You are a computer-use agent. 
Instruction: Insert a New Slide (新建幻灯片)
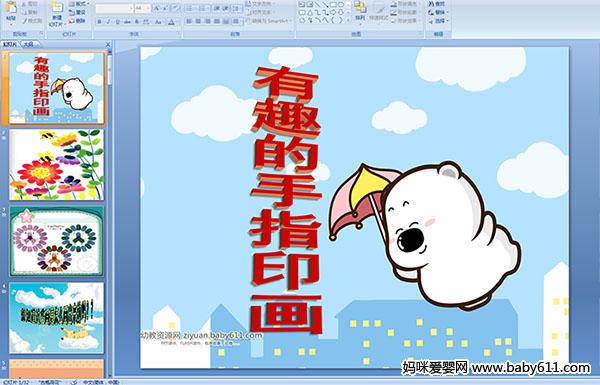click(57, 13)
